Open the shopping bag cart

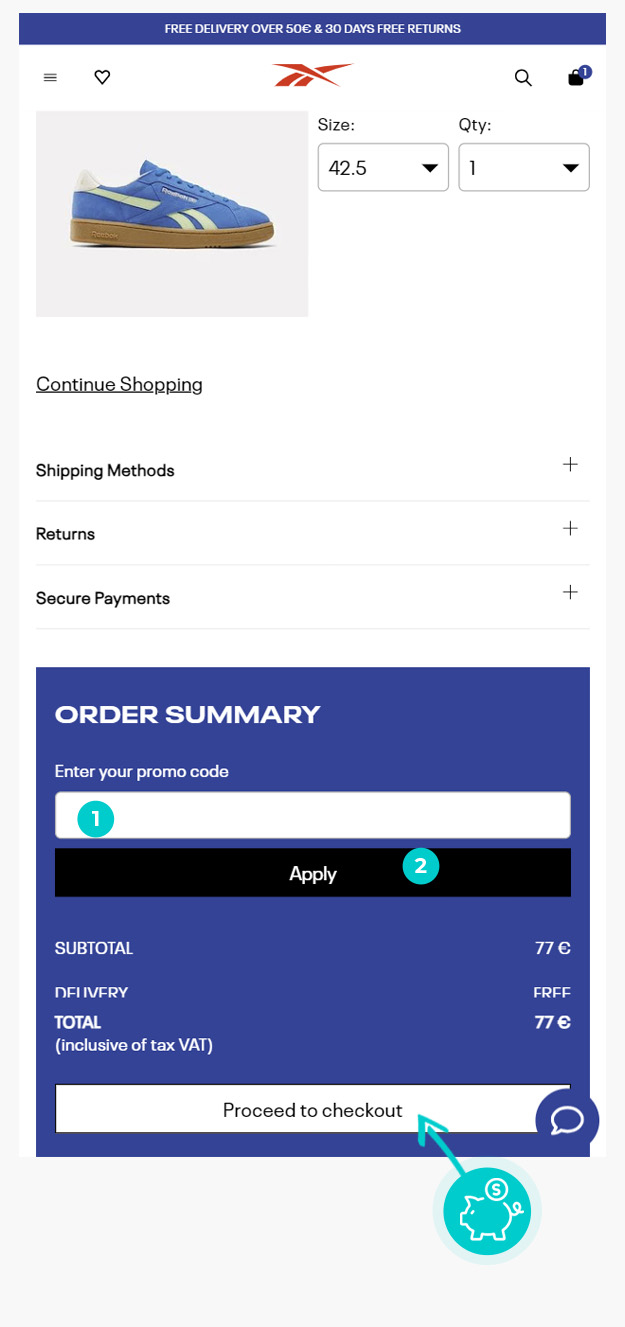576,77
